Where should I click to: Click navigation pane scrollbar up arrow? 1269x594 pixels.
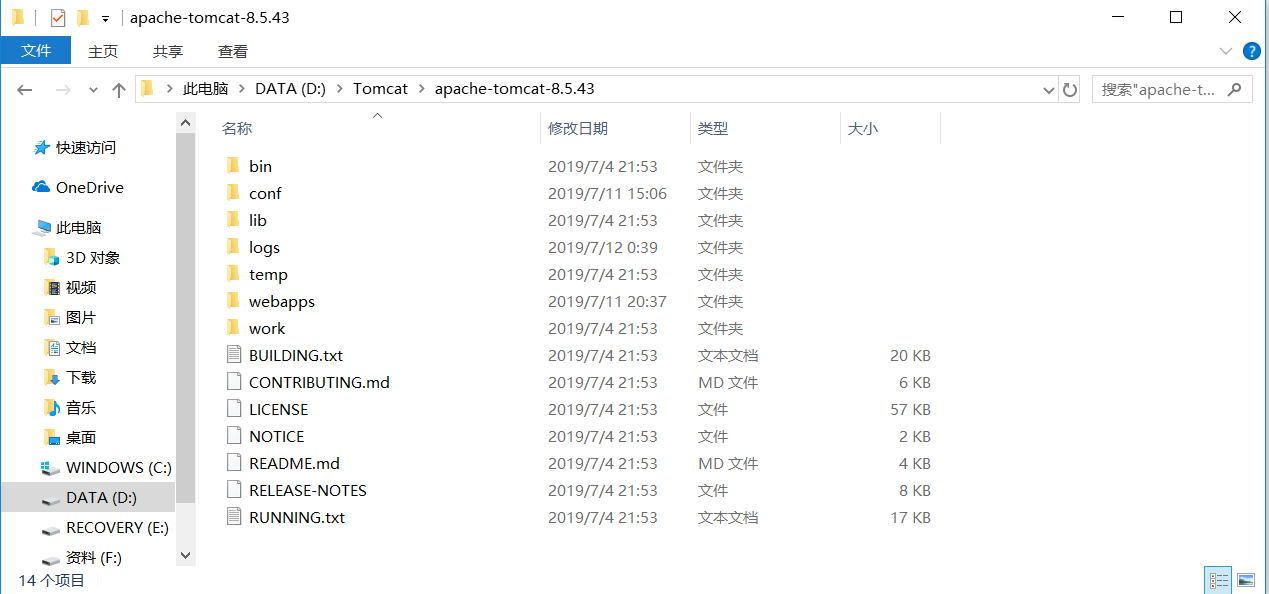click(186, 122)
